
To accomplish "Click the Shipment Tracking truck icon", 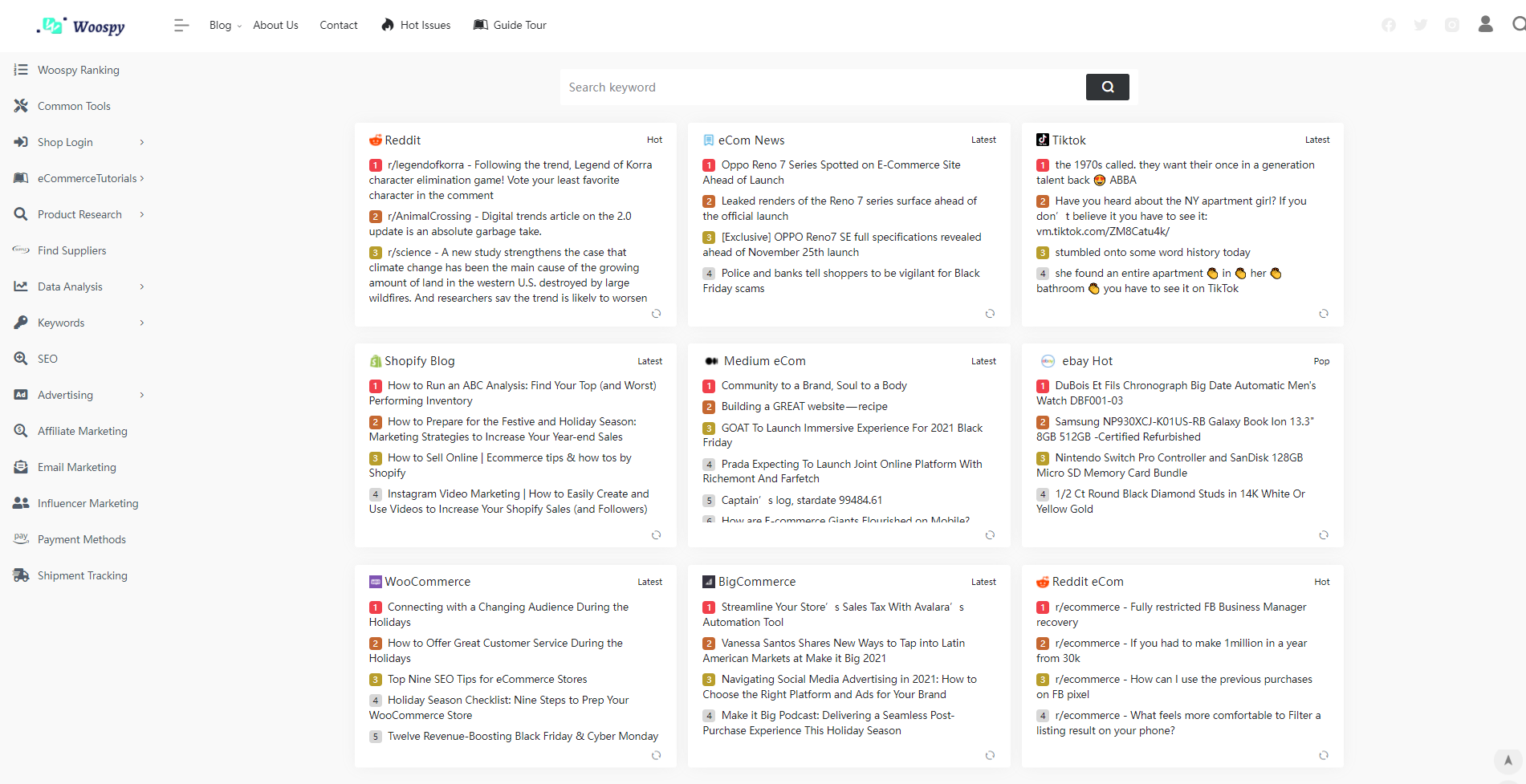I will tap(21, 575).
